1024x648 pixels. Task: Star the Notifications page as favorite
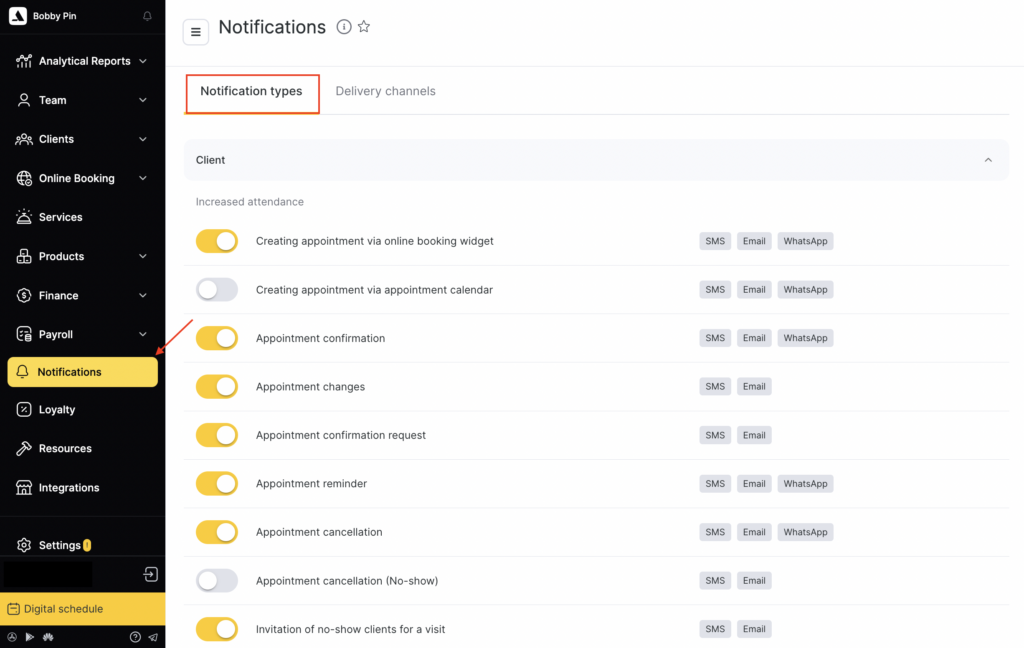[x=364, y=27]
